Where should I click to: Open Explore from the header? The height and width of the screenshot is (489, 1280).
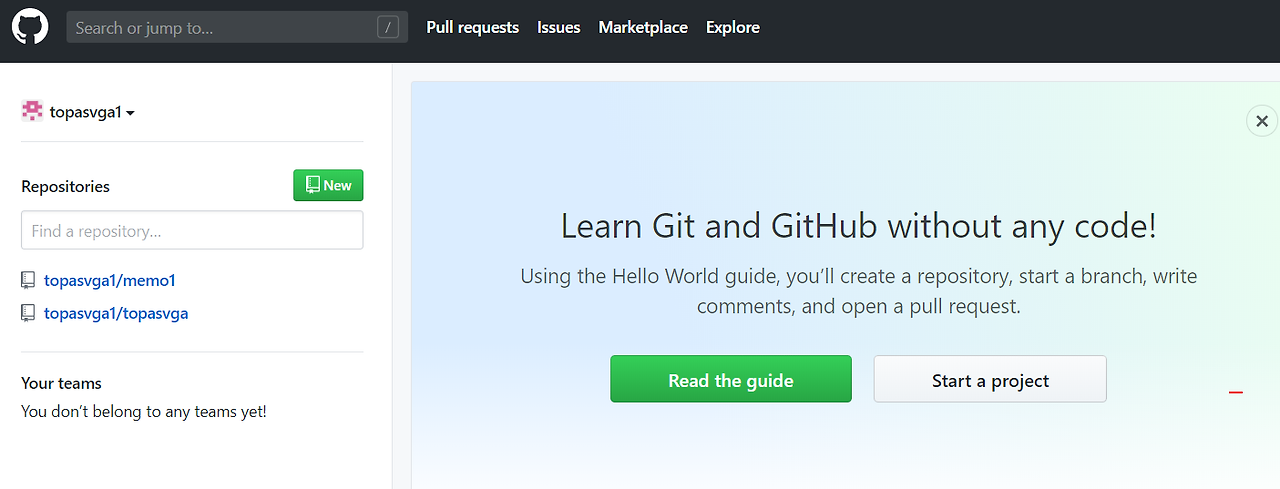click(x=733, y=27)
